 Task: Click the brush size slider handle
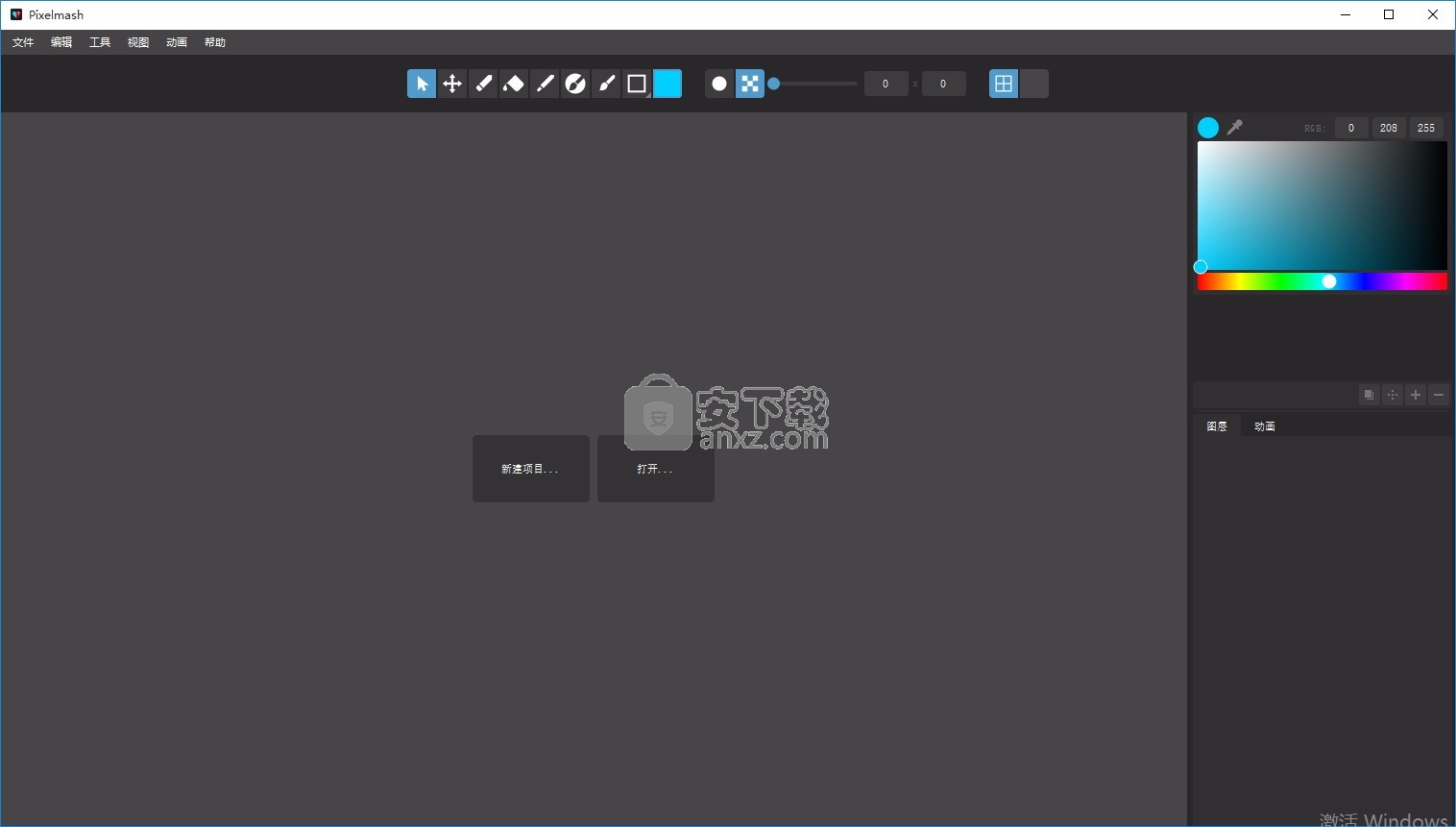coord(774,84)
